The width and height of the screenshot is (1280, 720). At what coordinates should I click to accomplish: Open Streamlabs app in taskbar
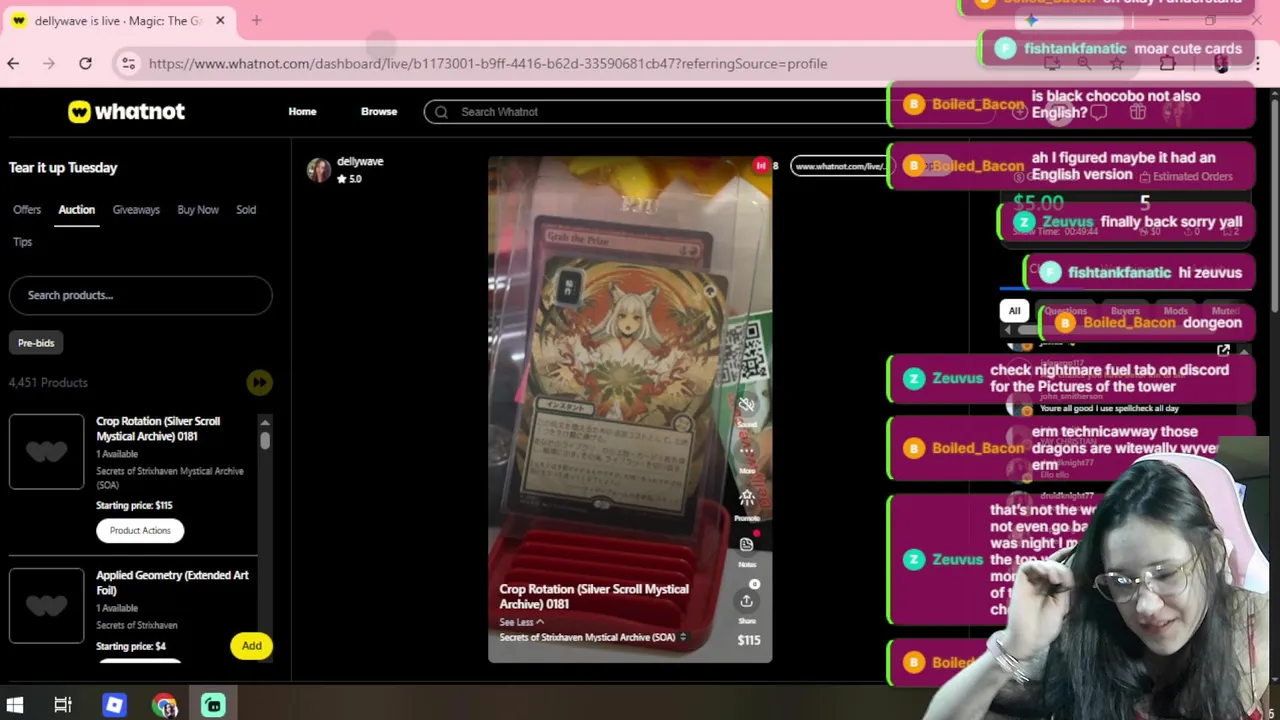[213, 705]
